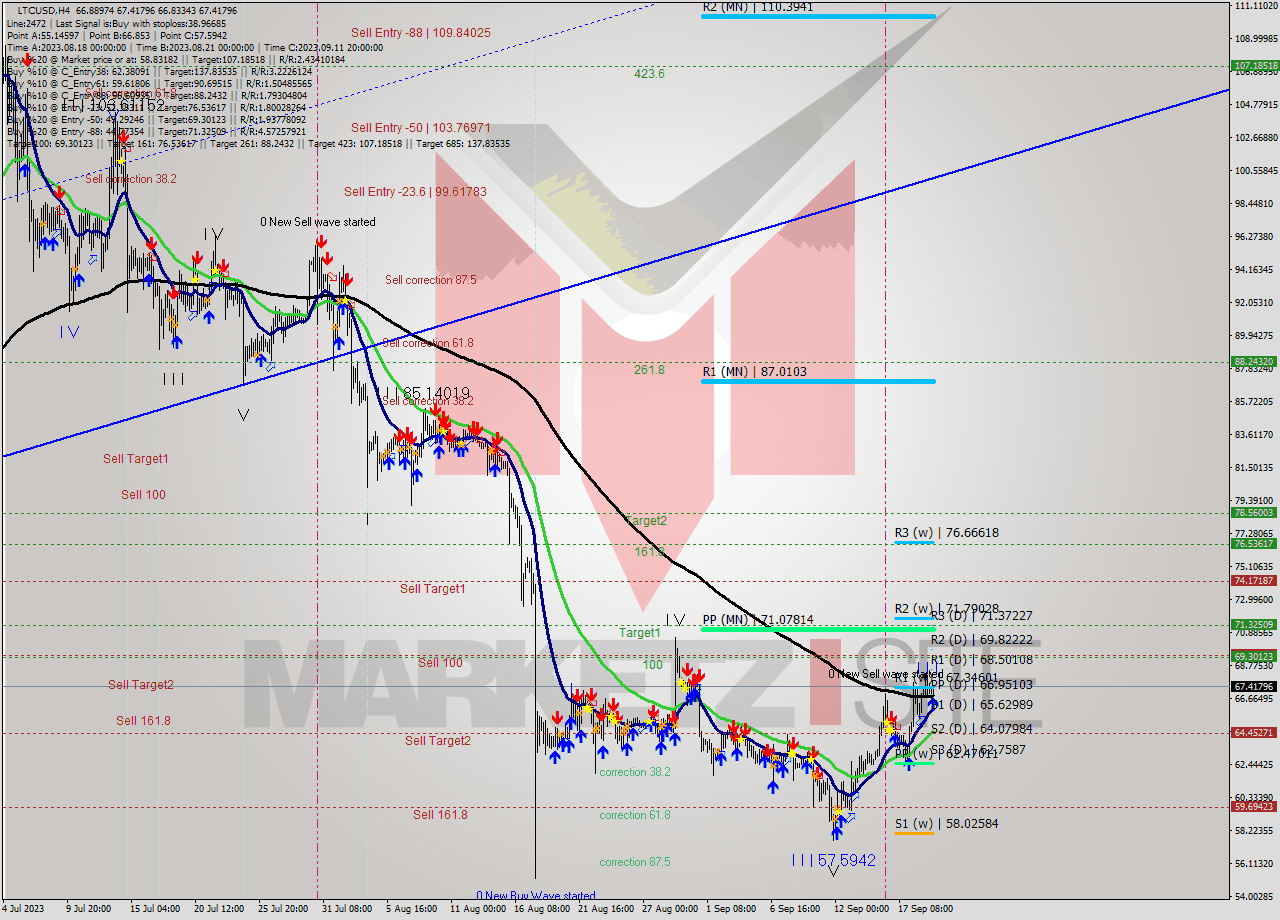Click the green 78.56003 price tag
This screenshot has height=920, width=1280.
(x=1253, y=513)
